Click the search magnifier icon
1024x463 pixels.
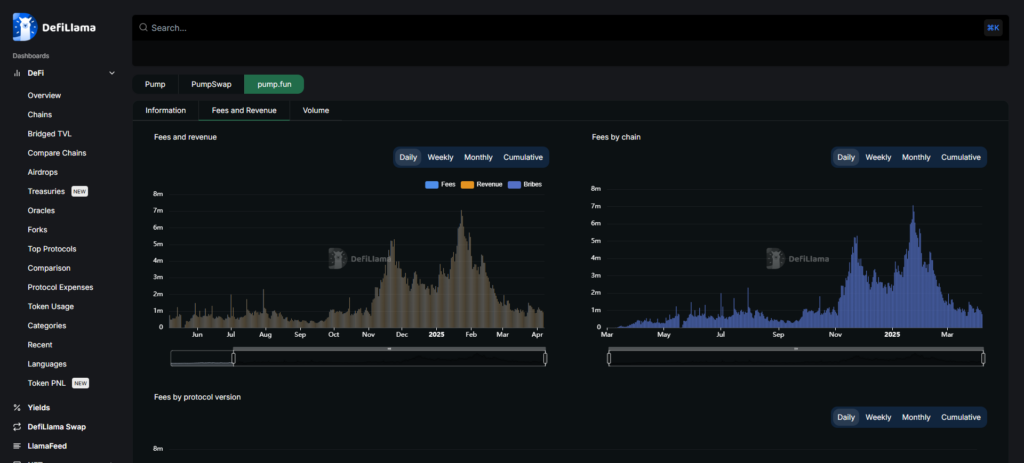144,28
